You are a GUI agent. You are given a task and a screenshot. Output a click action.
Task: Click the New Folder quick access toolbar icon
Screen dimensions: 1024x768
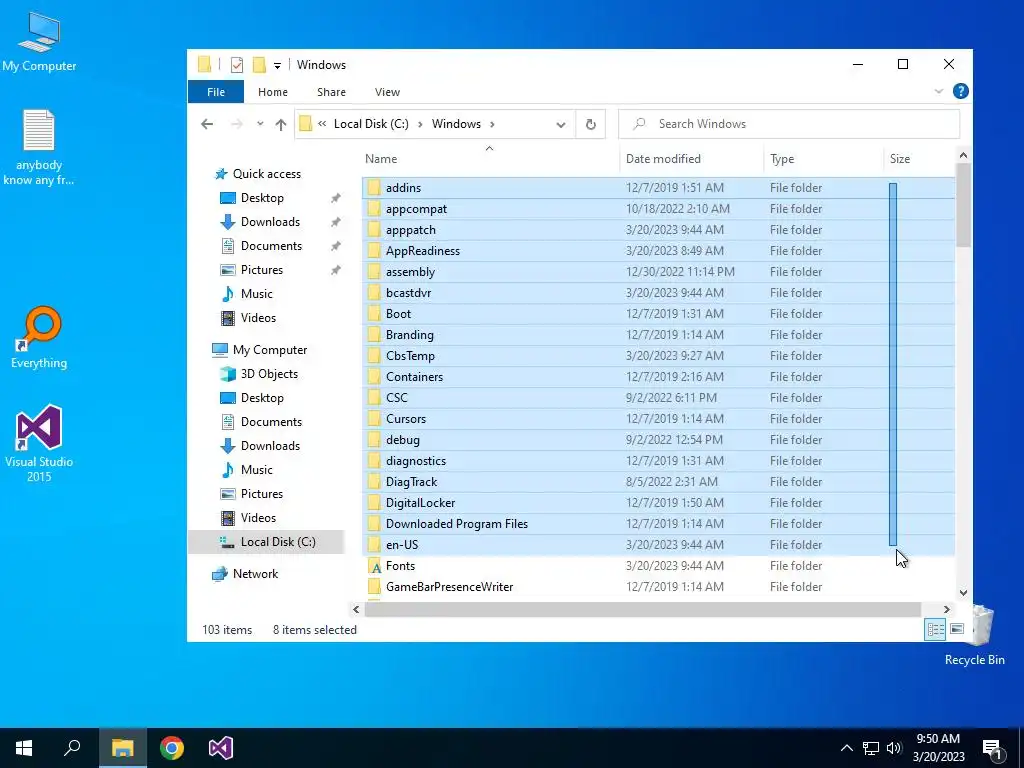click(259, 65)
